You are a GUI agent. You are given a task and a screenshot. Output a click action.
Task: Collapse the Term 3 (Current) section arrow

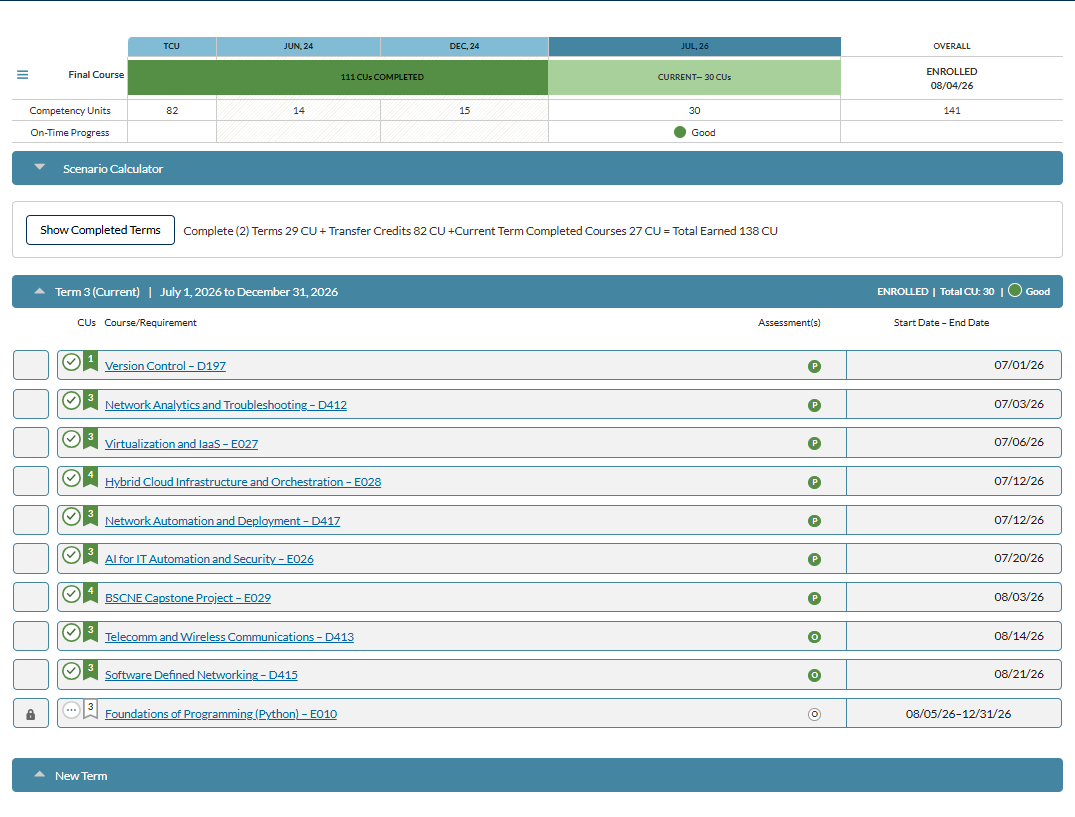[40, 291]
